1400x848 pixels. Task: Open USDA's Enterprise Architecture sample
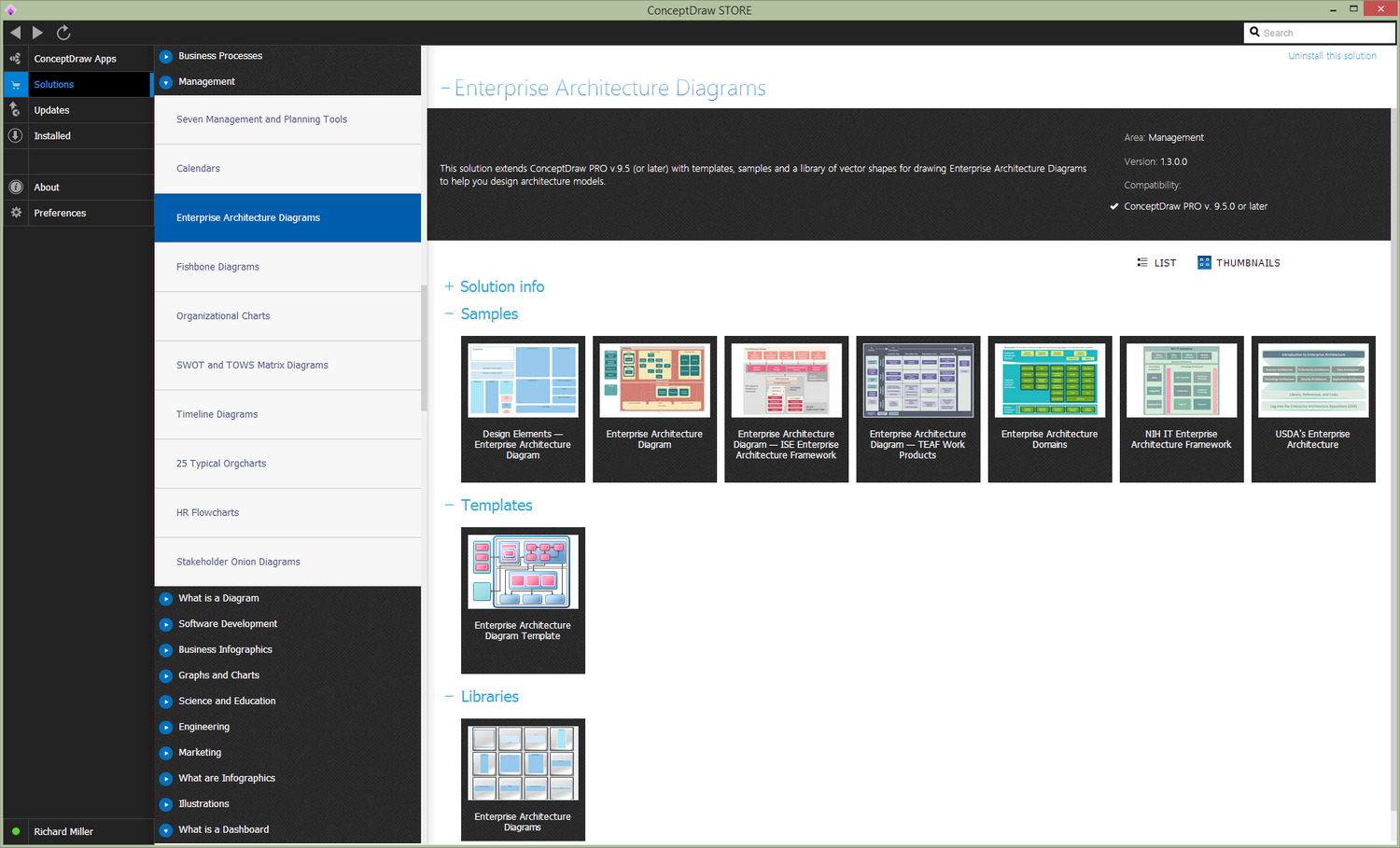(x=1313, y=409)
